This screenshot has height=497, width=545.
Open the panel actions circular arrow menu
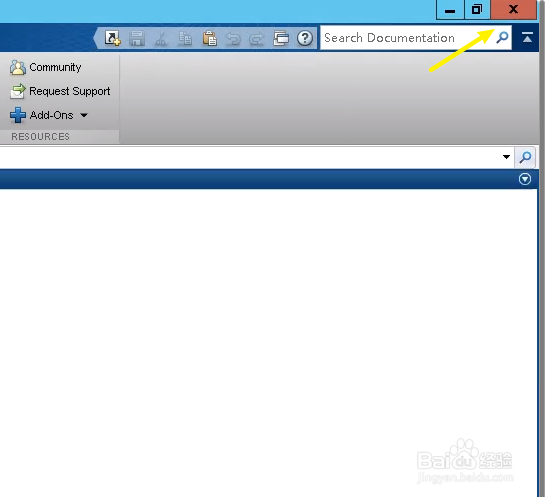[x=524, y=179]
